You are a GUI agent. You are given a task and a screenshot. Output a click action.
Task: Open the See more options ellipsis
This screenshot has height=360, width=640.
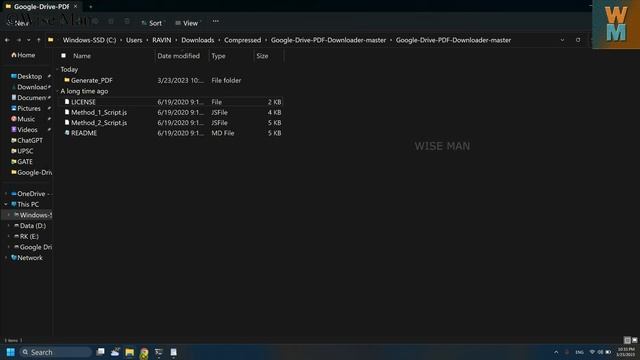point(216,21)
